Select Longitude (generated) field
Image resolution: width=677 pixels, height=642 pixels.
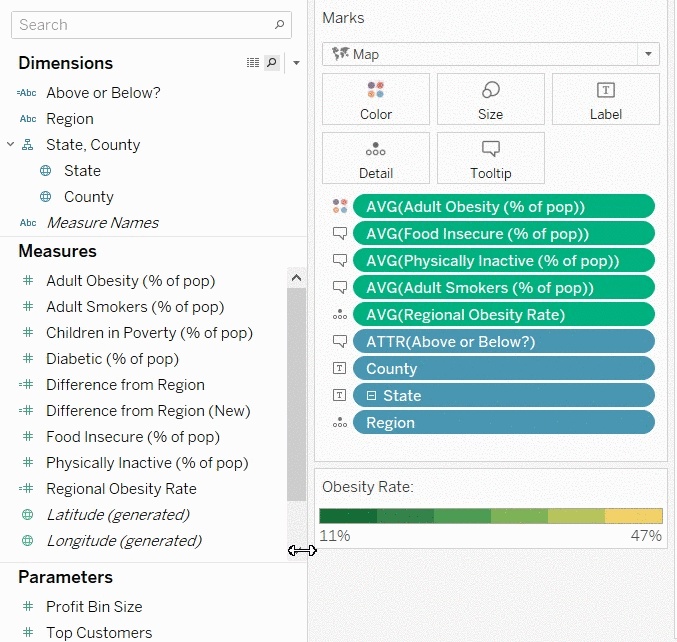pyautogui.click(x=124, y=541)
